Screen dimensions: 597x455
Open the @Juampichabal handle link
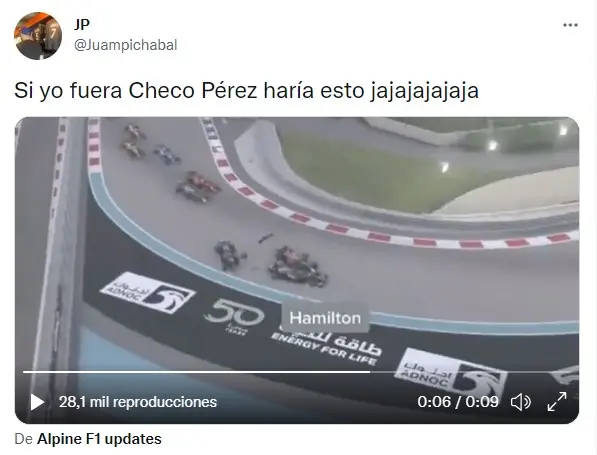pos(126,45)
